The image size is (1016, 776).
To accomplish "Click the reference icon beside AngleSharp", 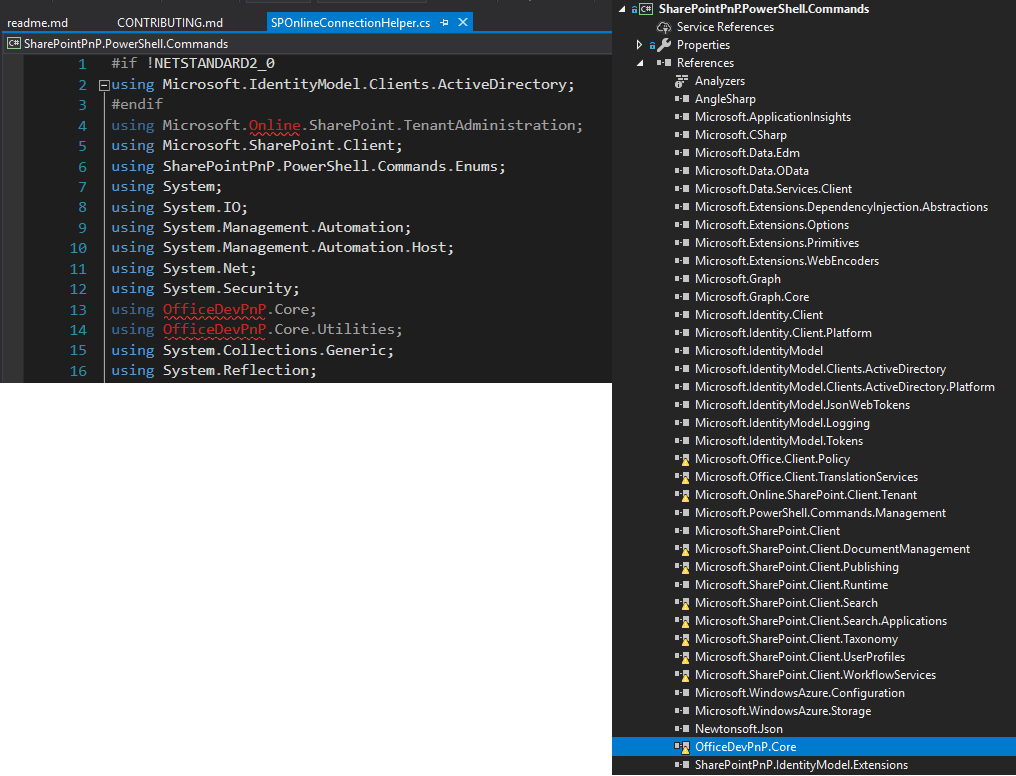I will pos(682,99).
